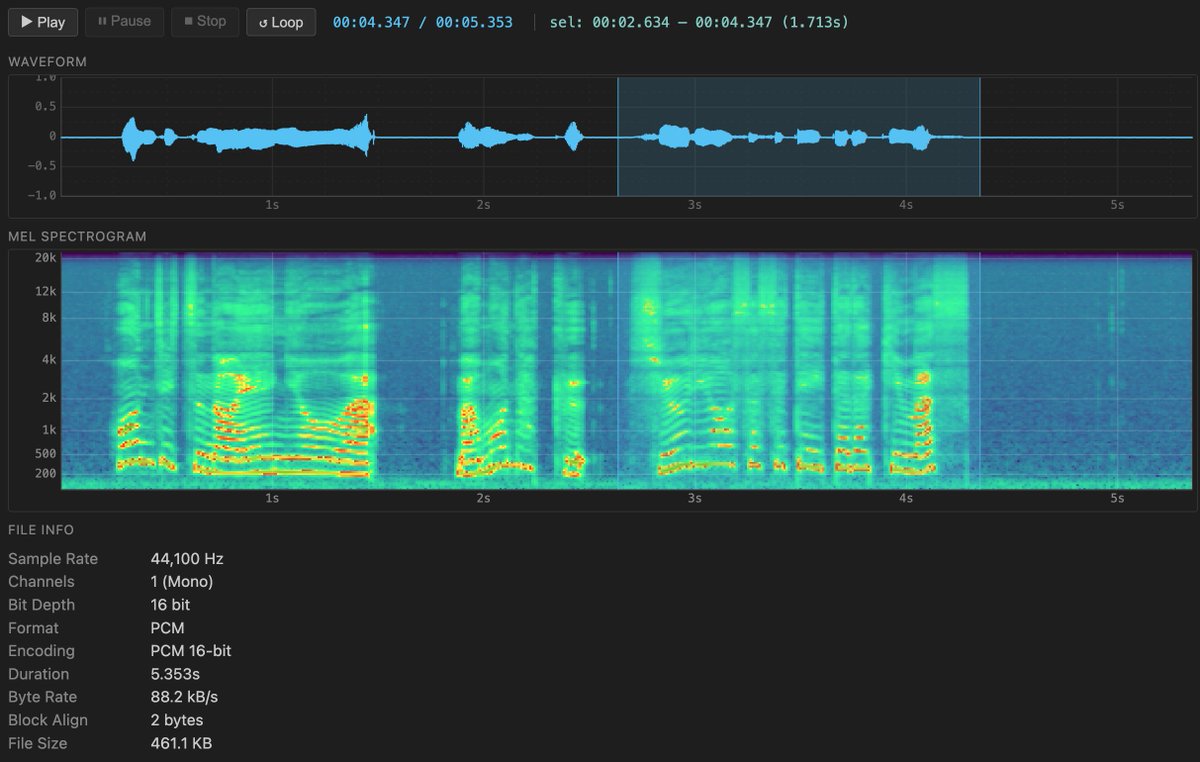Viewport: 1200px width, 762px height.
Task: Click the left edge of waveform selection
Action: coord(618,136)
